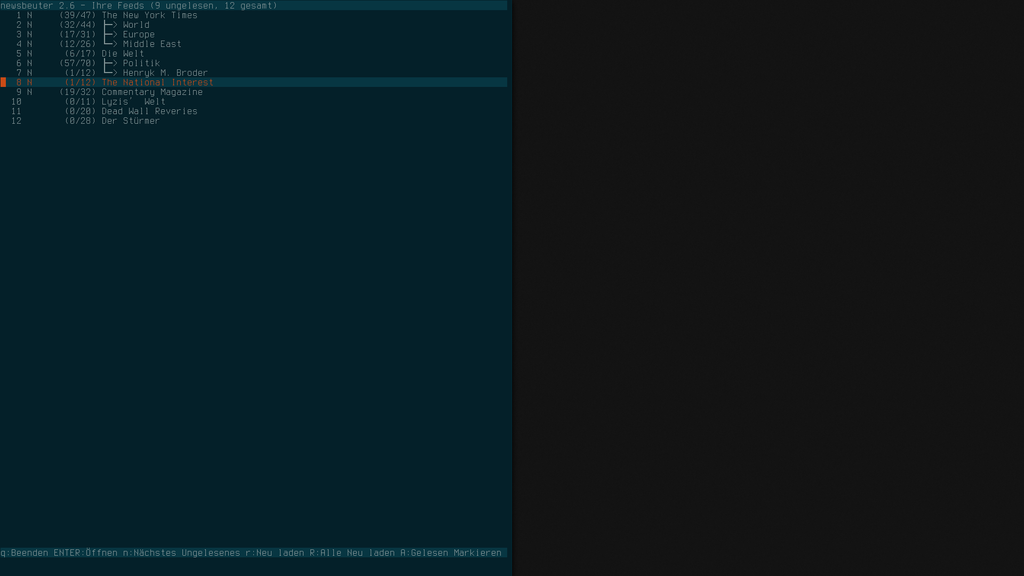Click the orange cursor marker on row 8
Image resolution: width=1024 pixels, height=576 pixels.
[x=3, y=82]
